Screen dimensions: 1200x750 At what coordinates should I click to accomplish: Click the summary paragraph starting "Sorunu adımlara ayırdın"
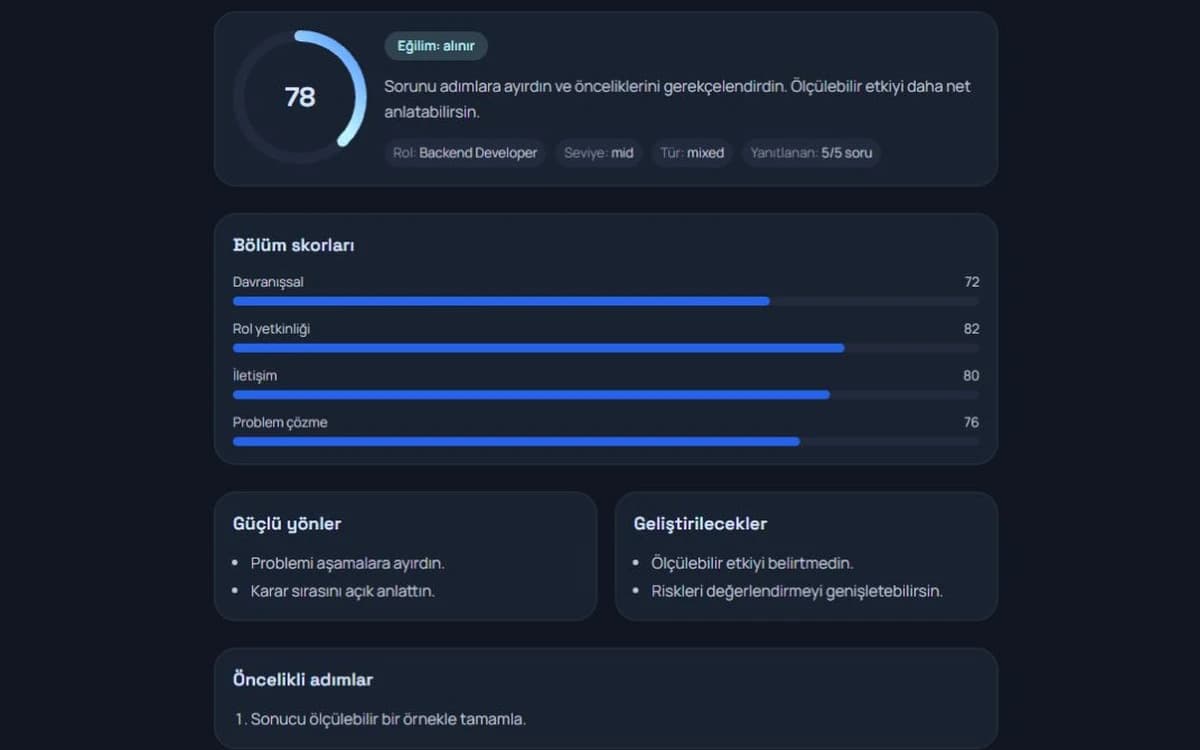(678, 99)
